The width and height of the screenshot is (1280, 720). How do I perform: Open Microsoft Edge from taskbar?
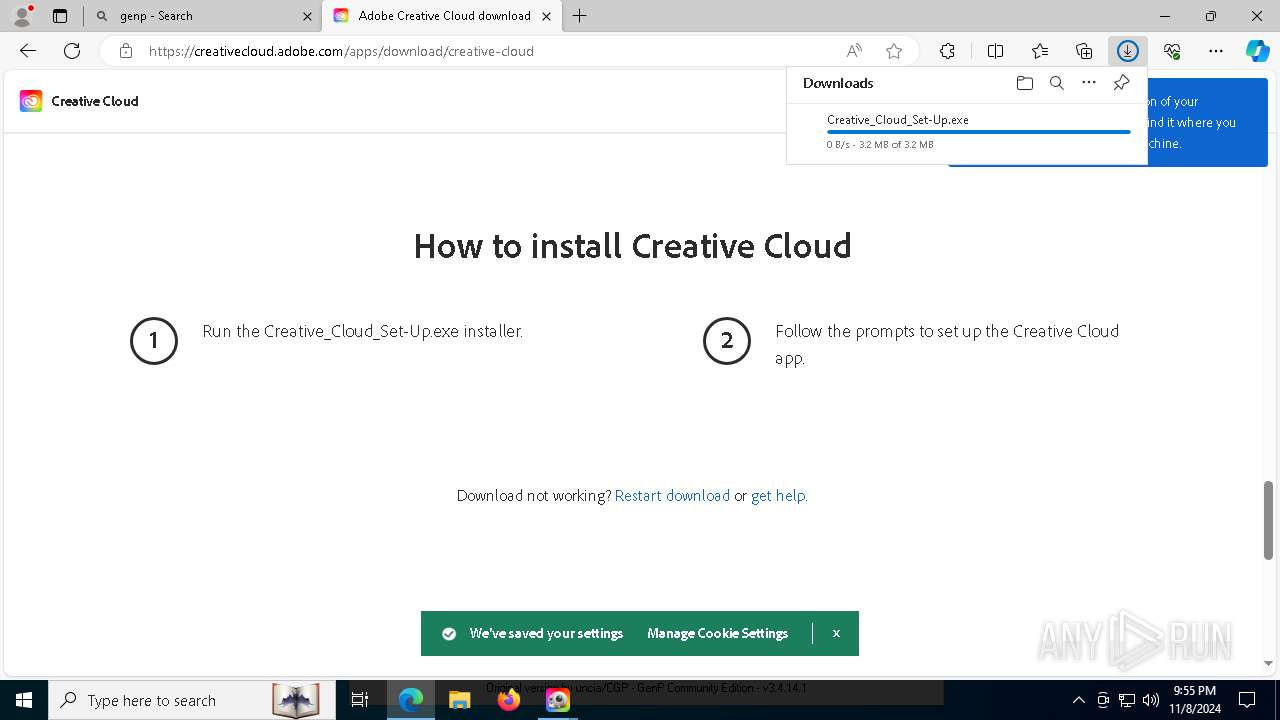pos(411,700)
